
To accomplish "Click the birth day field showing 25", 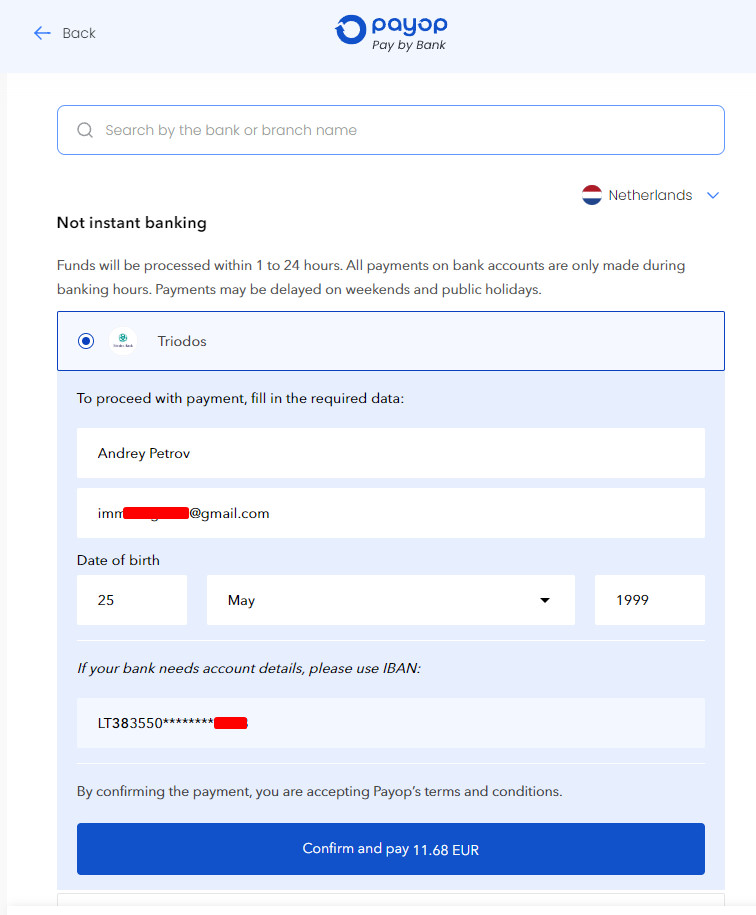I will click(x=132, y=600).
